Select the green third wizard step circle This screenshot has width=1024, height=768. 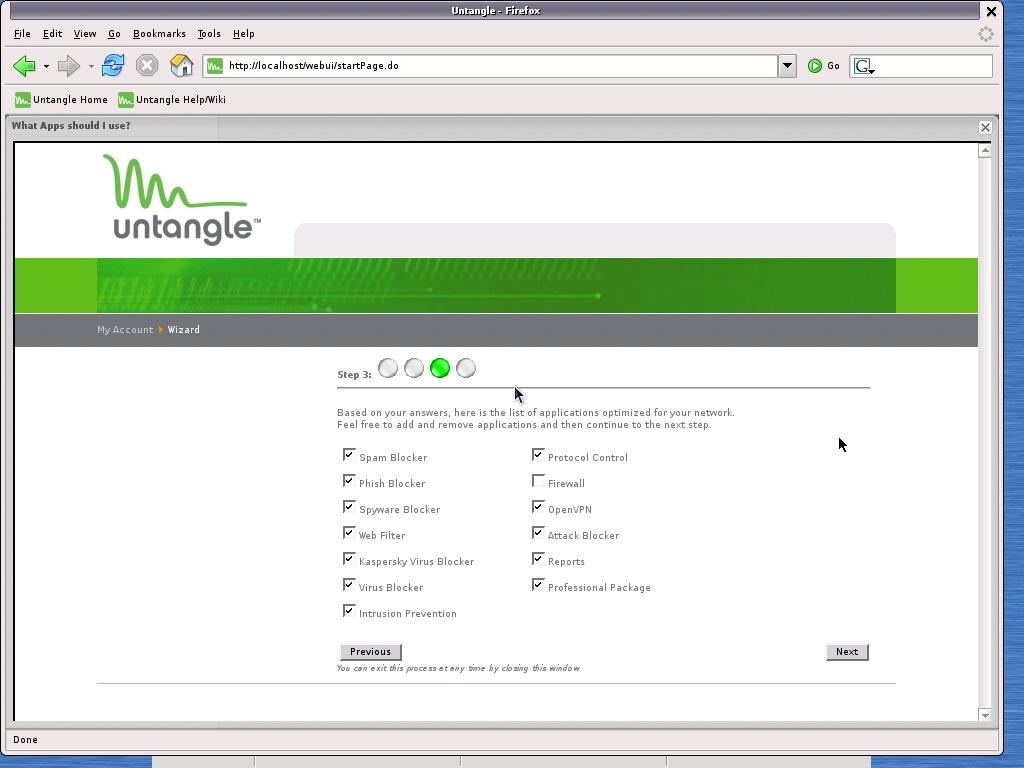coord(440,368)
